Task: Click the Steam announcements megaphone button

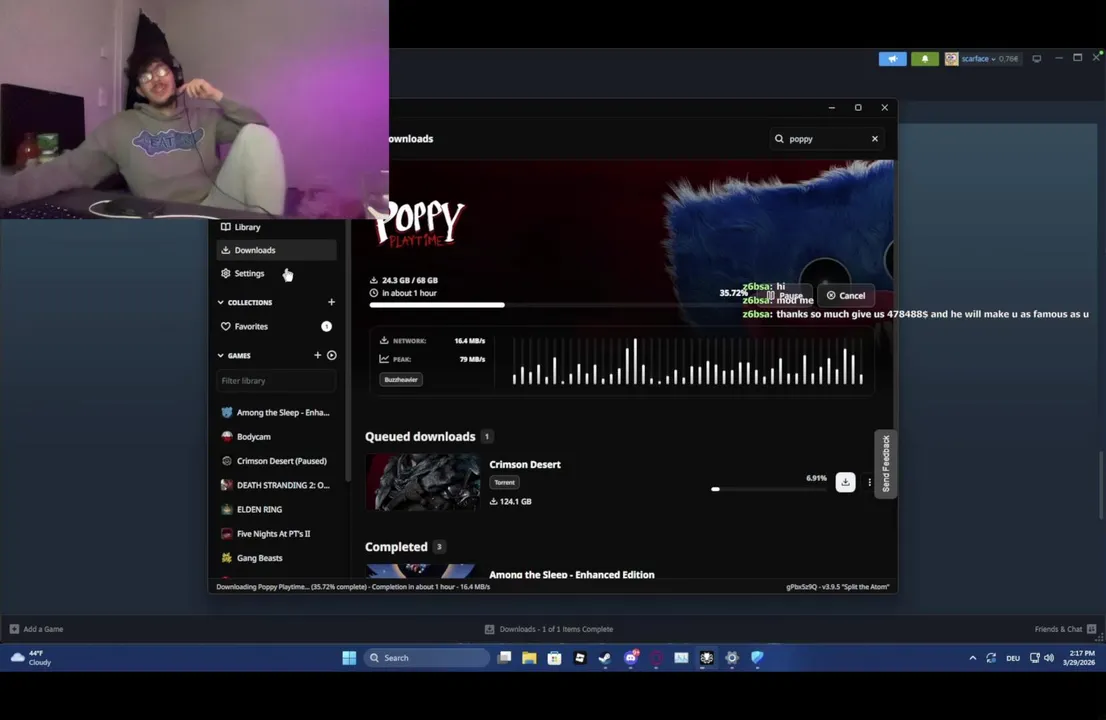Action: pos(892,59)
